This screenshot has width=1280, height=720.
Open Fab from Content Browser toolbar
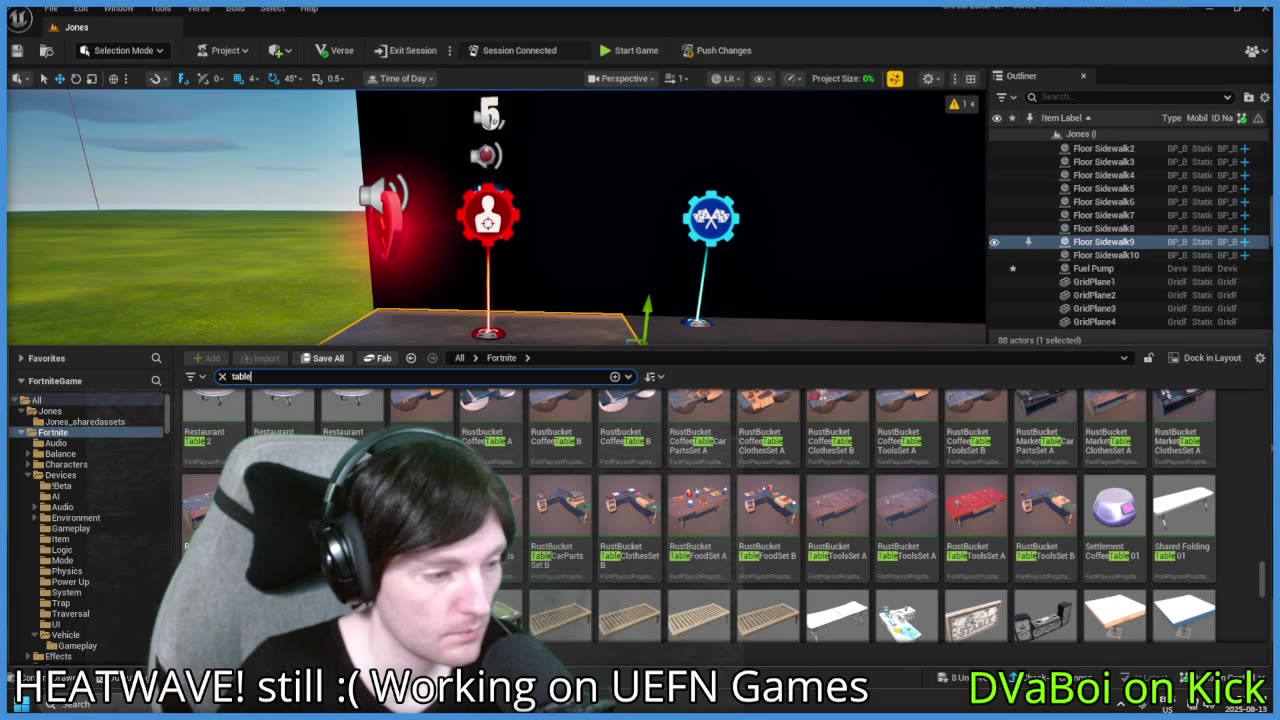(x=377, y=358)
